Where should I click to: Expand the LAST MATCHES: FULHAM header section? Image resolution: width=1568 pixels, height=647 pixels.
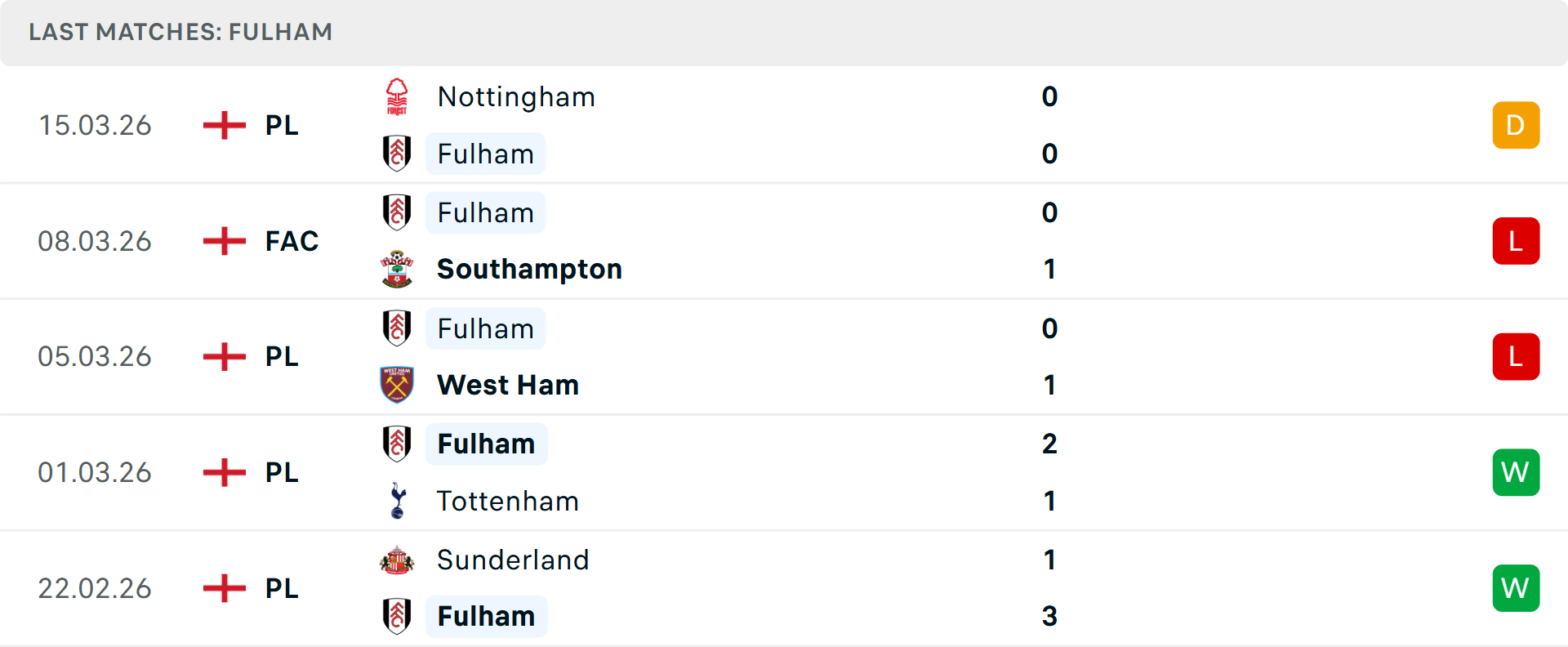pos(181,33)
